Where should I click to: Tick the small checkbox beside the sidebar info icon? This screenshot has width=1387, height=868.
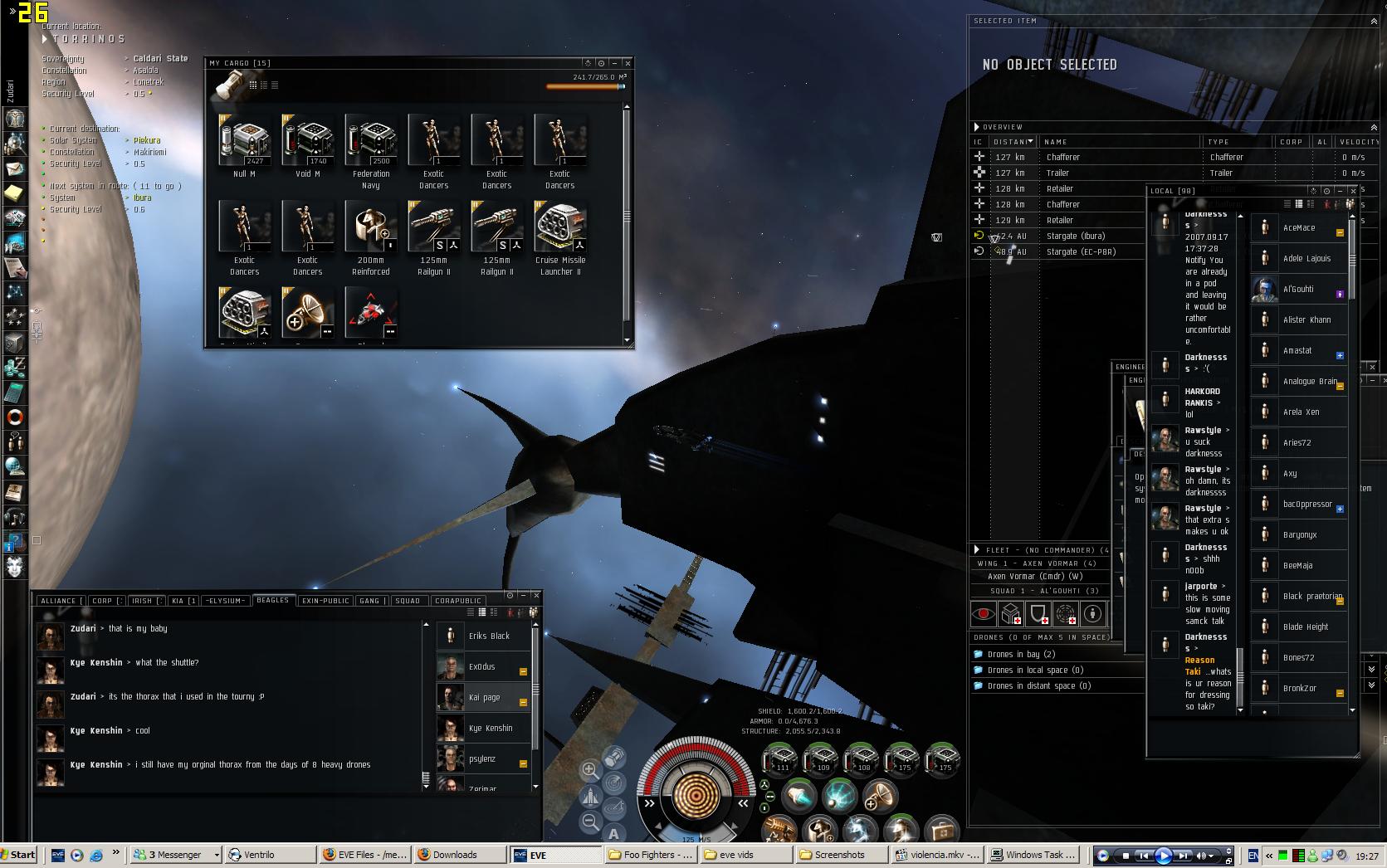pos(37,540)
